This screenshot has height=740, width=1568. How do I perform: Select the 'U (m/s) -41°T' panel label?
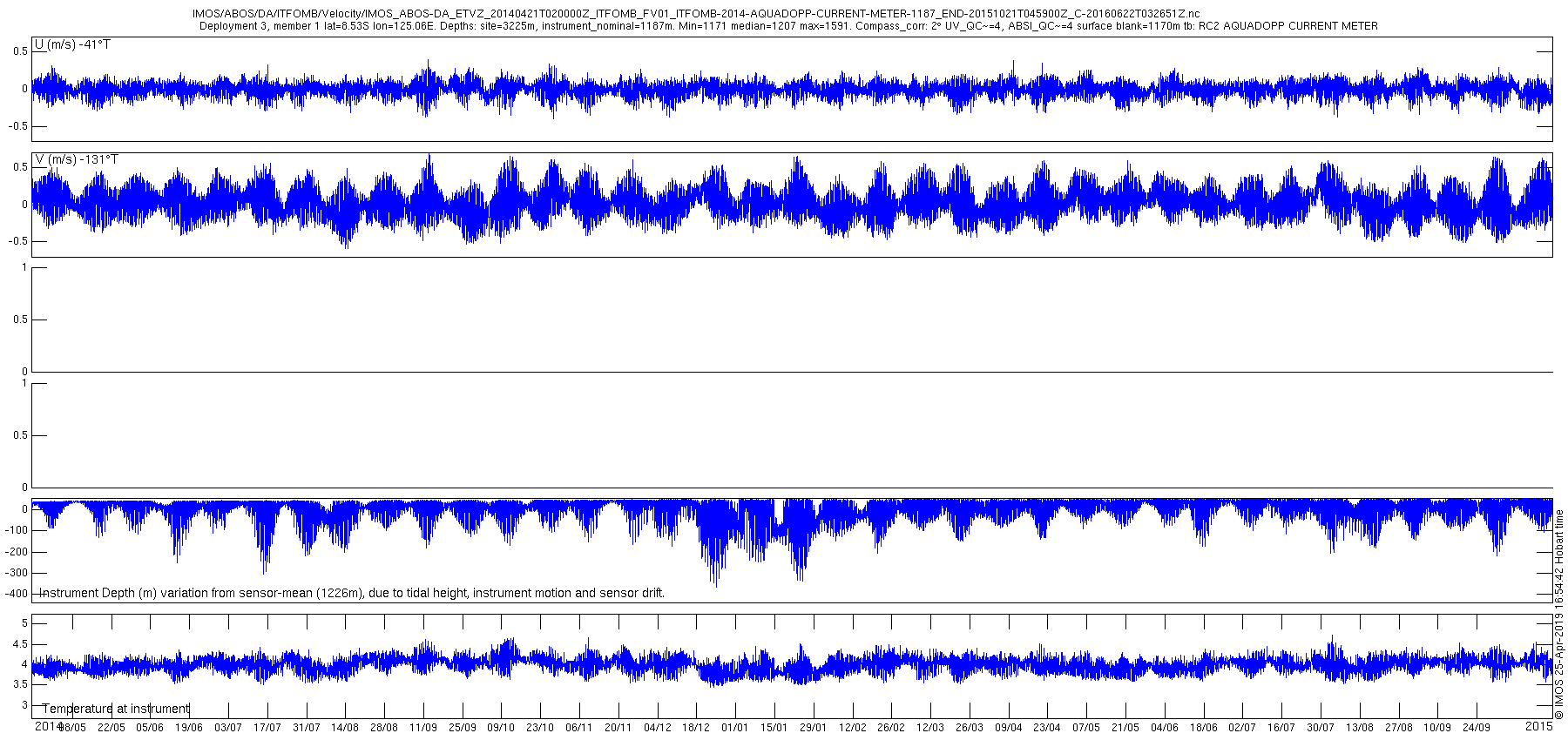pyautogui.click(x=72, y=44)
